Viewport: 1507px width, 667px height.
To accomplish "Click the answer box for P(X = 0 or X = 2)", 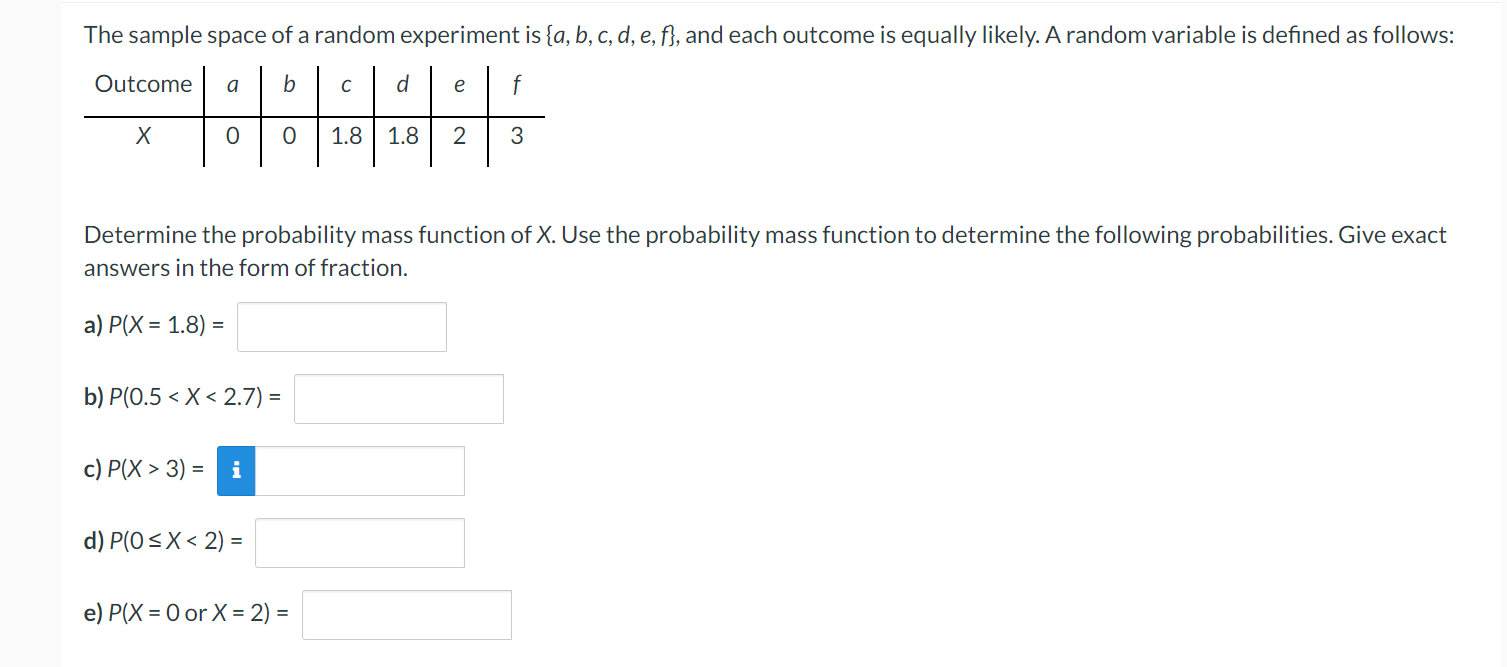I will [x=406, y=614].
